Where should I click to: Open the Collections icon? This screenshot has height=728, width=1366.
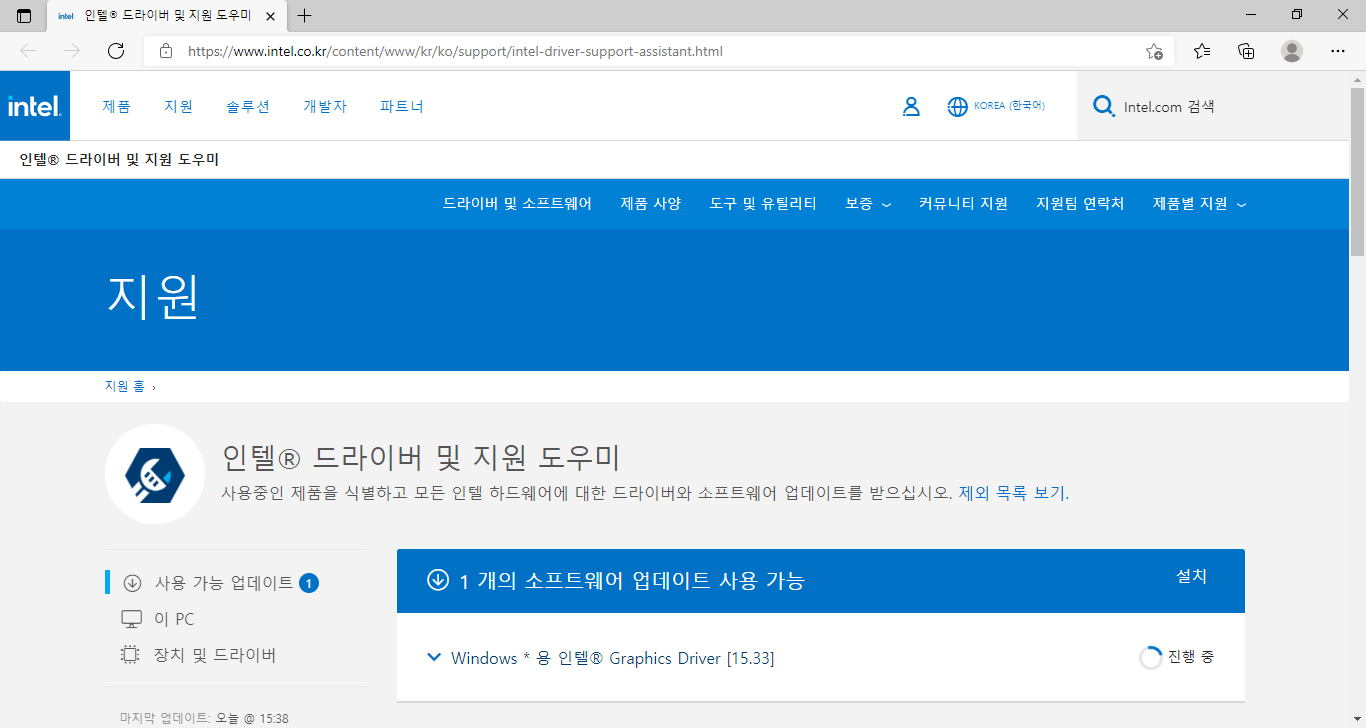point(1246,51)
